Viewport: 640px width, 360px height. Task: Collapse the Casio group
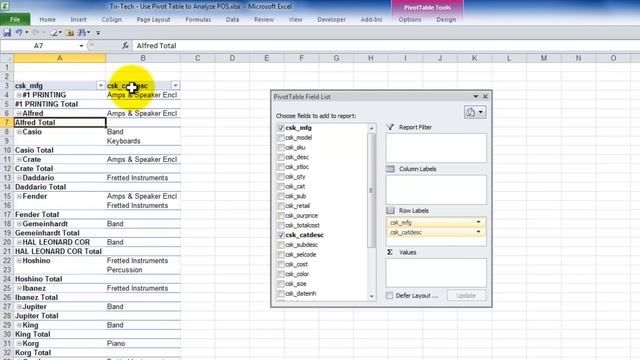click(x=19, y=132)
